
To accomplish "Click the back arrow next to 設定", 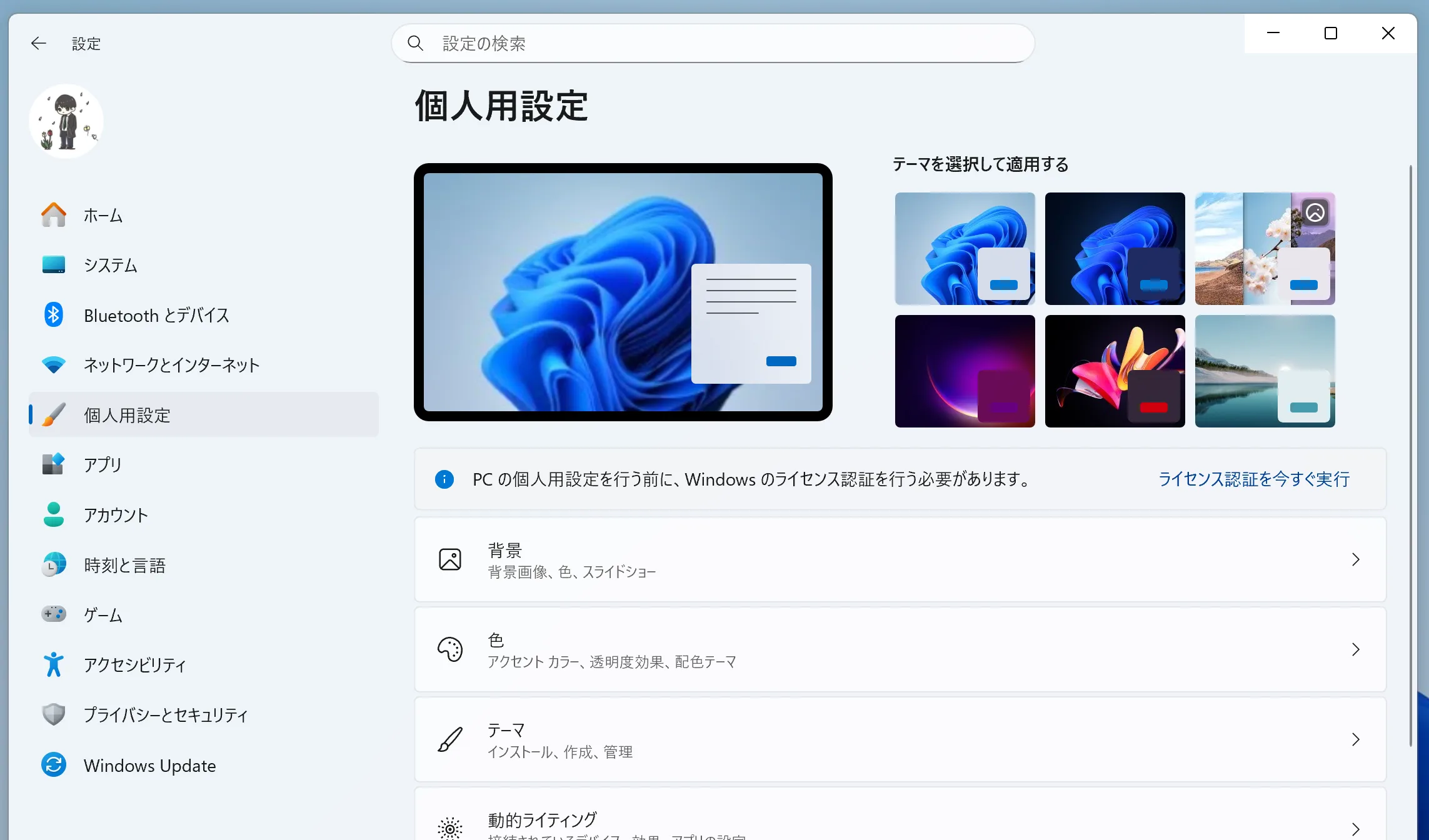I will [38, 43].
